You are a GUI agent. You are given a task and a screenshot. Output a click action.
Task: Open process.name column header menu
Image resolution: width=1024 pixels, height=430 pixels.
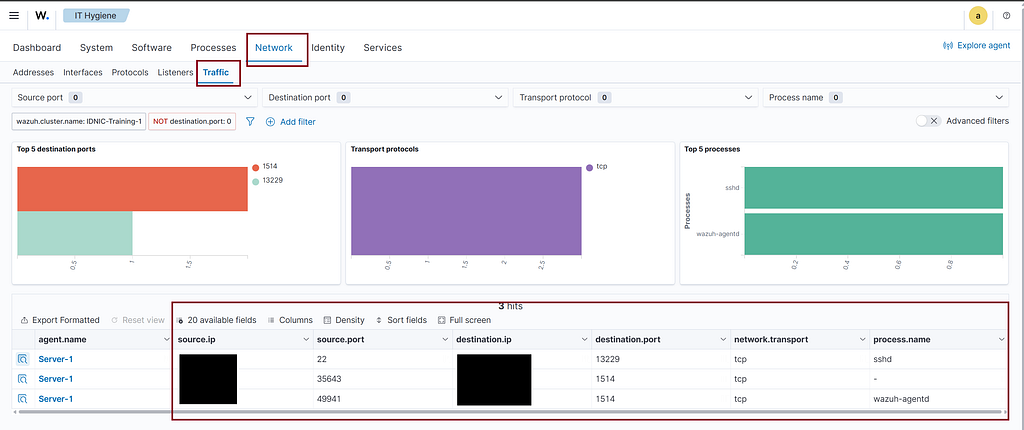[1002, 340]
